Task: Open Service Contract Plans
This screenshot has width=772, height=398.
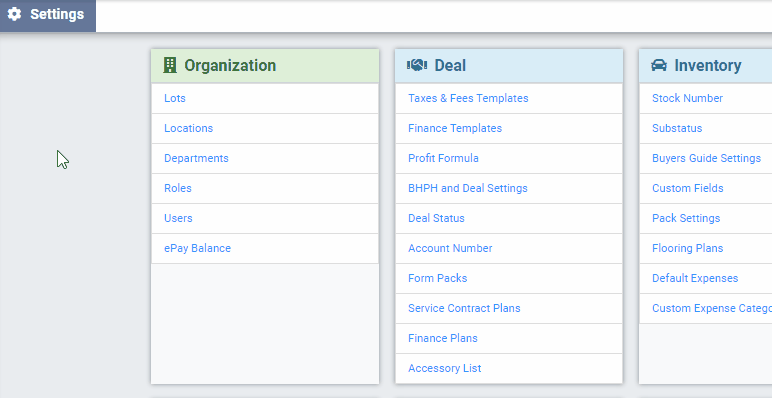Action: (464, 308)
